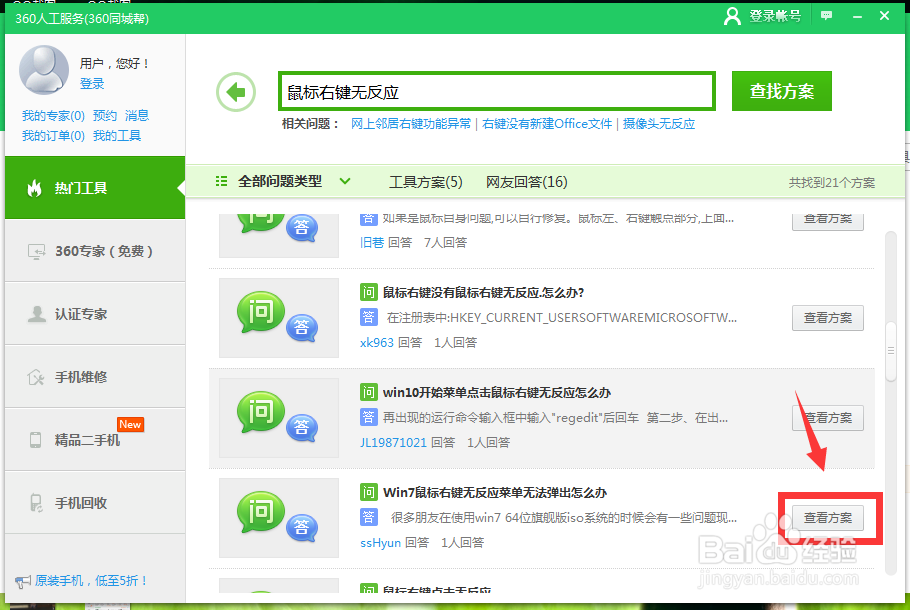Open 预约 link

pos(104,115)
